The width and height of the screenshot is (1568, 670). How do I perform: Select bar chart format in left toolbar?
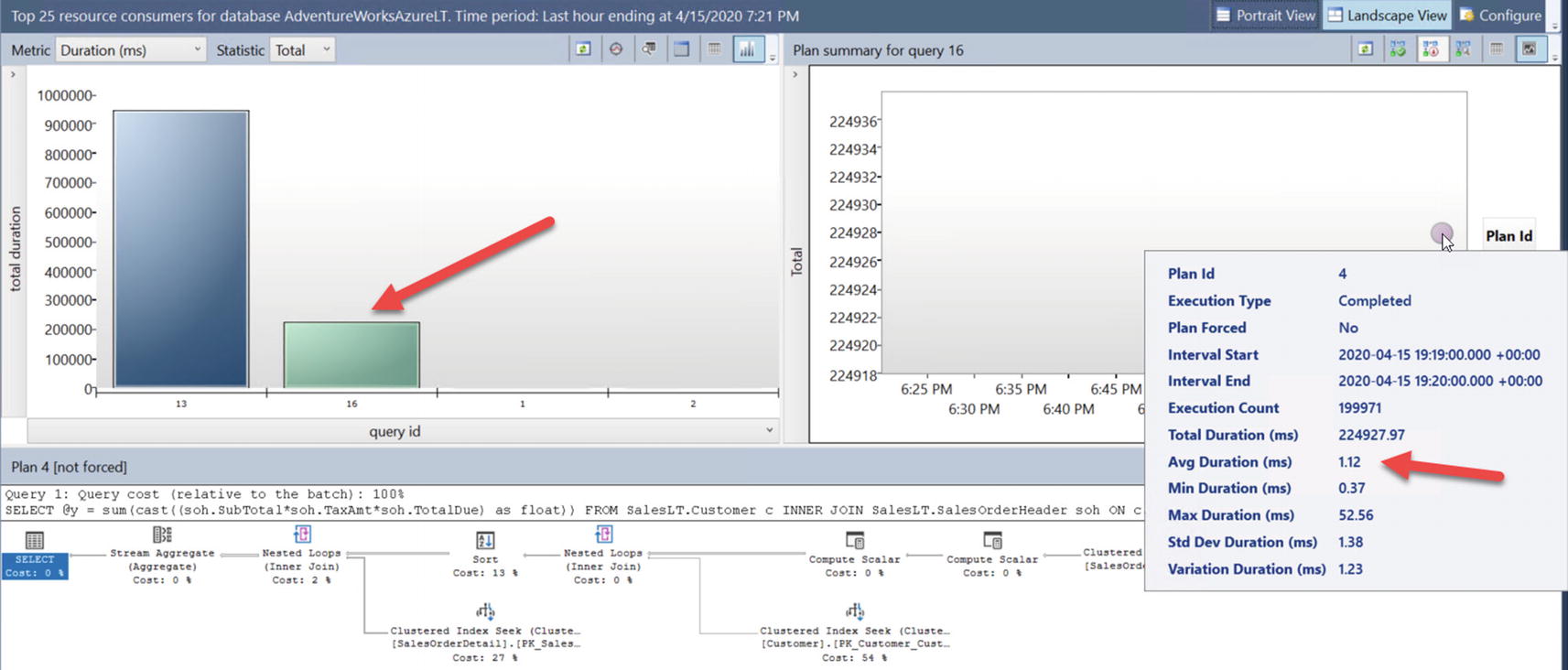click(748, 49)
